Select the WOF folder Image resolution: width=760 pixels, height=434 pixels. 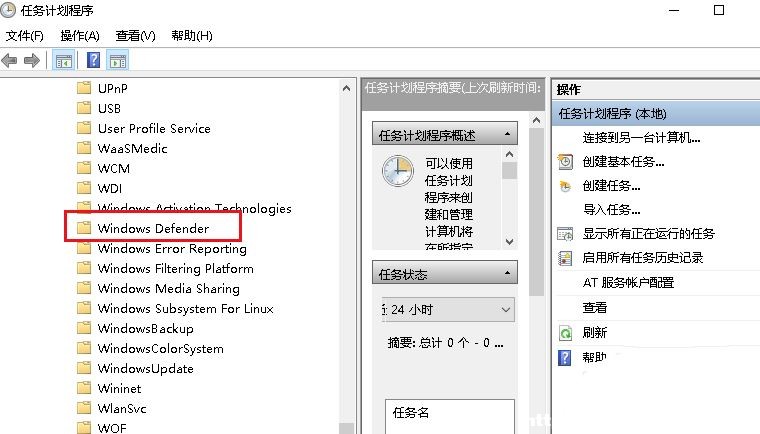point(112,428)
